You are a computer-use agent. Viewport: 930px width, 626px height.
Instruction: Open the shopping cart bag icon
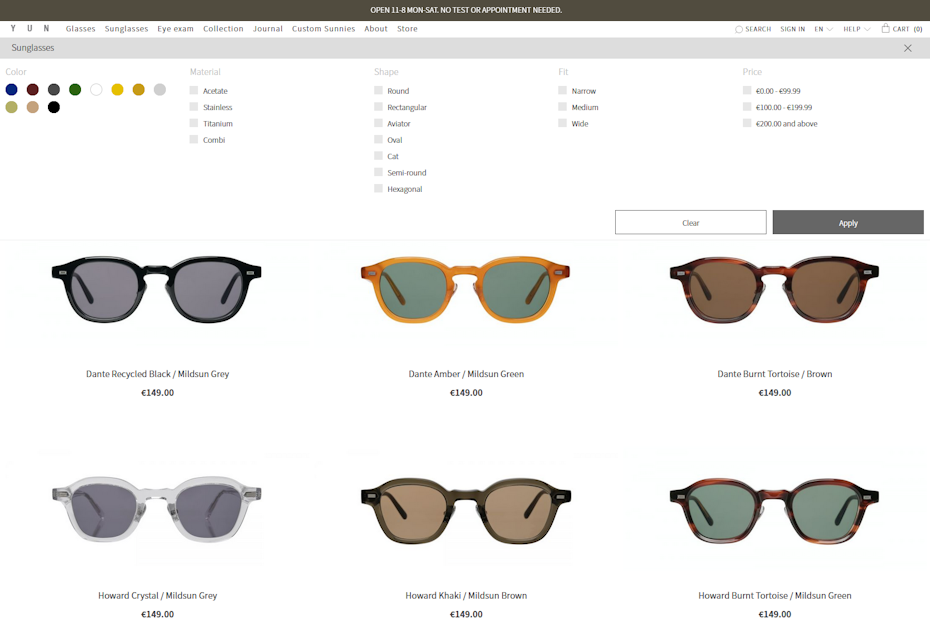(x=885, y=28)
